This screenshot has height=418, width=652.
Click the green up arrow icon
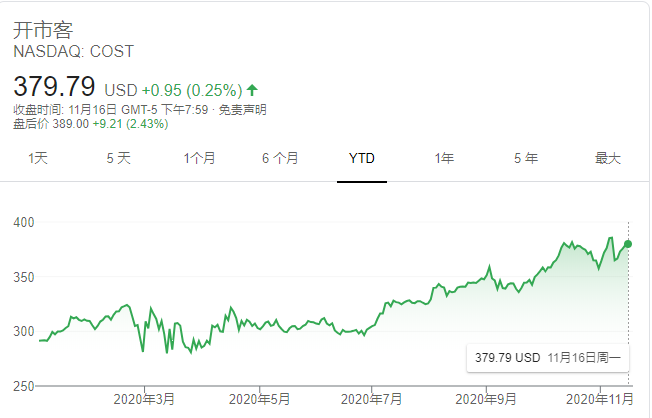[252, 90]
